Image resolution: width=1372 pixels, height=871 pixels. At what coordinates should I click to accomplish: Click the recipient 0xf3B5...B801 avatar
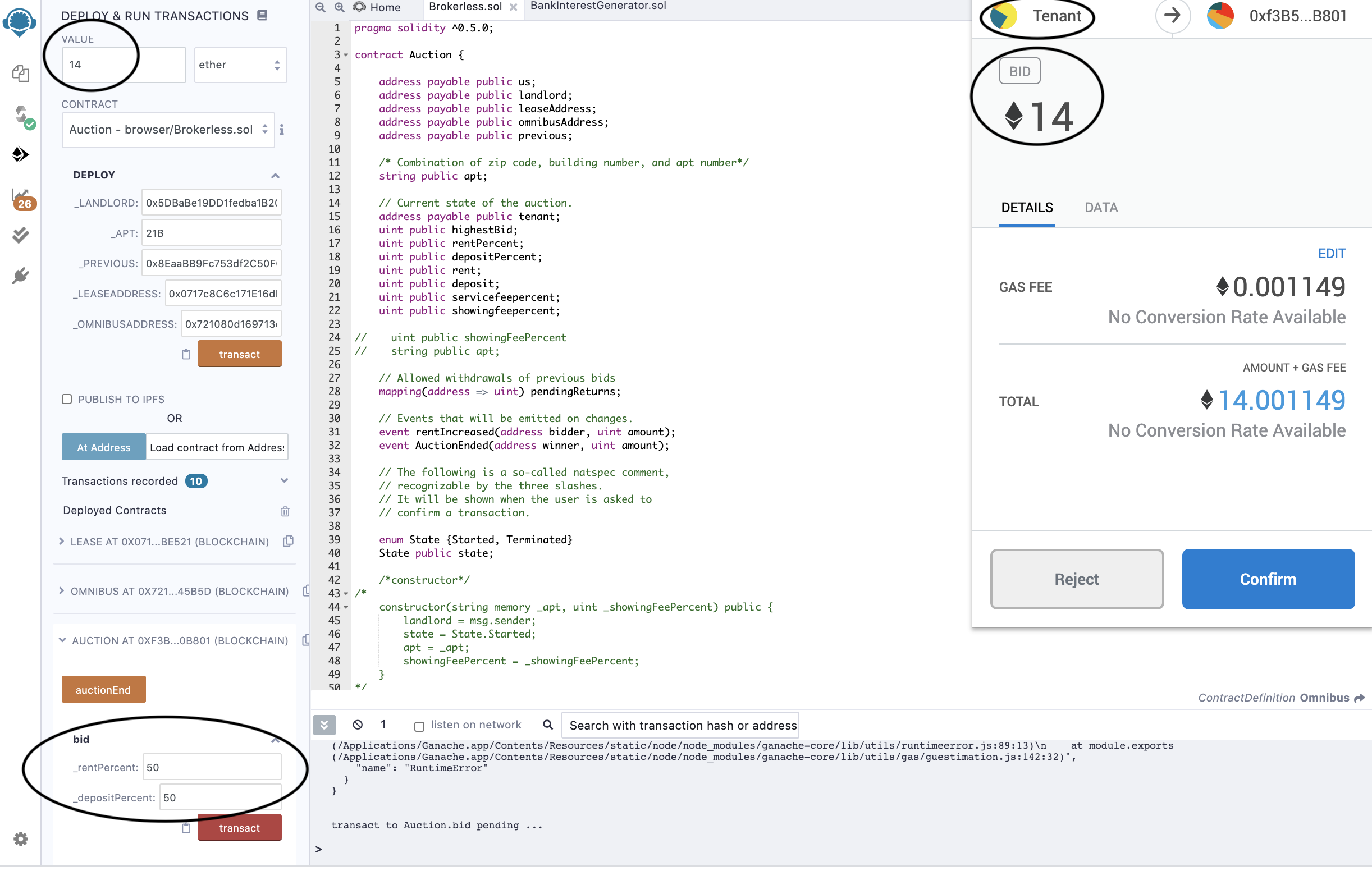coord(1220,15)
